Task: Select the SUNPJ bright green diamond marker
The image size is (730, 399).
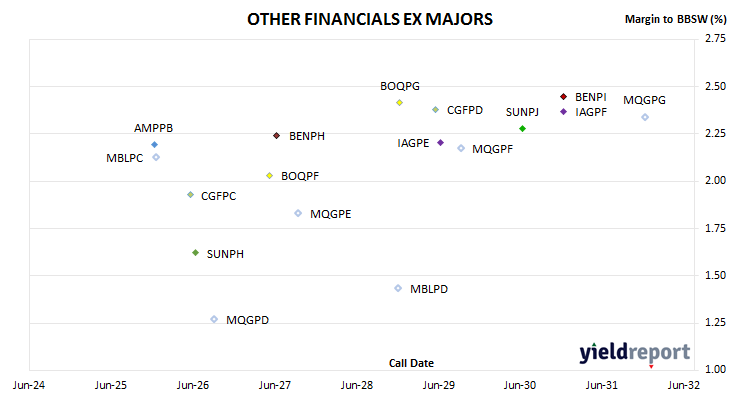Action: coord(522,128)
